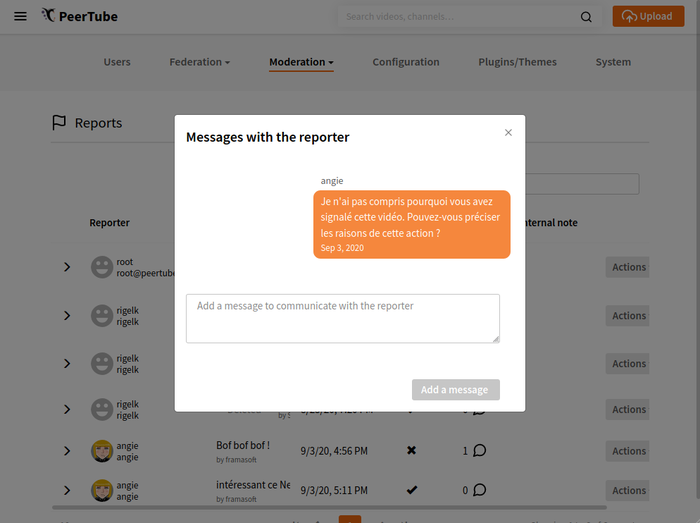Open the Configuration tab
Viewport: 700px width, 523px height.
pyautogui.click(x=406, y=62)
